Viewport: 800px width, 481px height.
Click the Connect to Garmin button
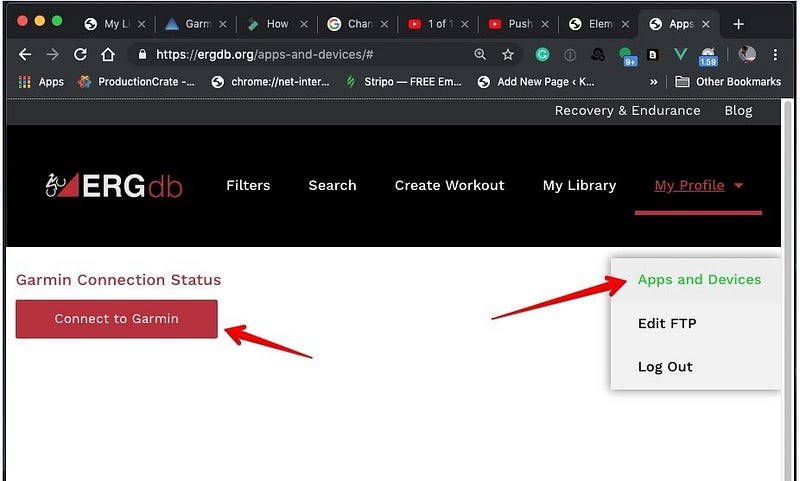point(116,319)
